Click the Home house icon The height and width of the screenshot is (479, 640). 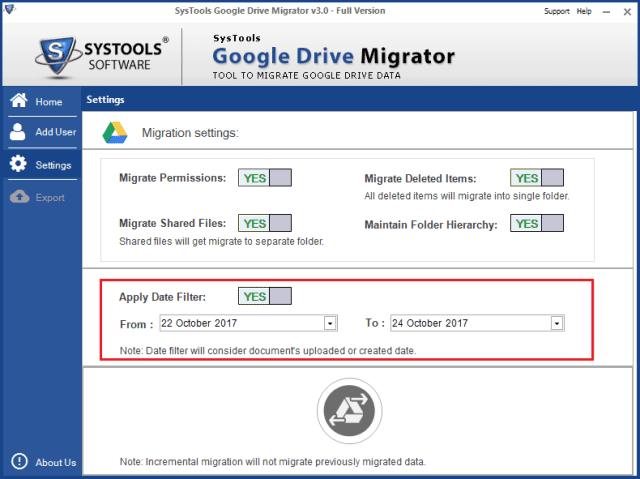(19, 100)
